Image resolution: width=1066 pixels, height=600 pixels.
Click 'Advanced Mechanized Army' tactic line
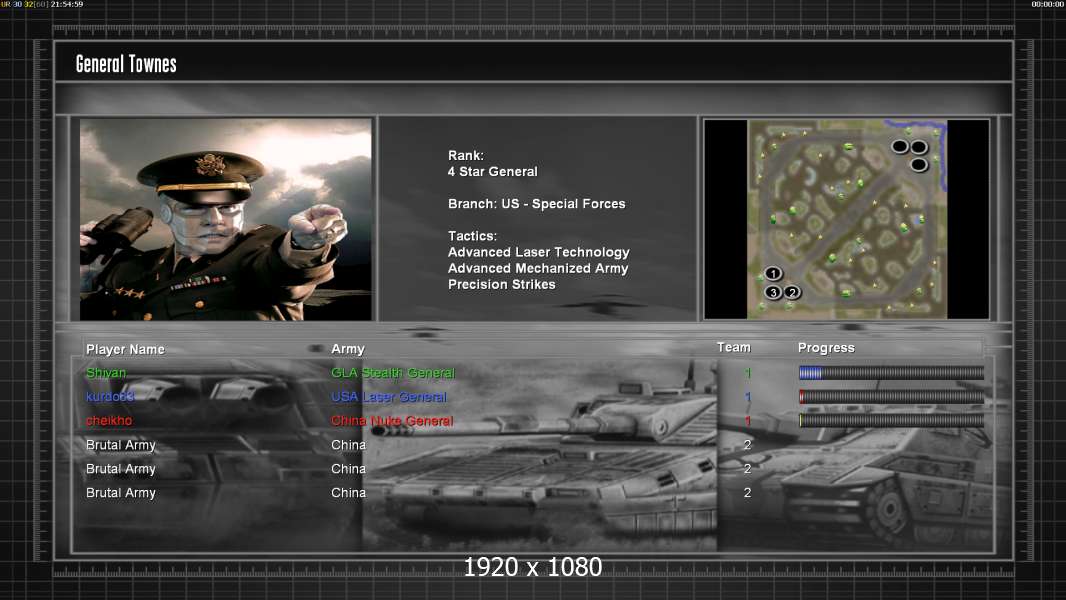coord(538,268)
